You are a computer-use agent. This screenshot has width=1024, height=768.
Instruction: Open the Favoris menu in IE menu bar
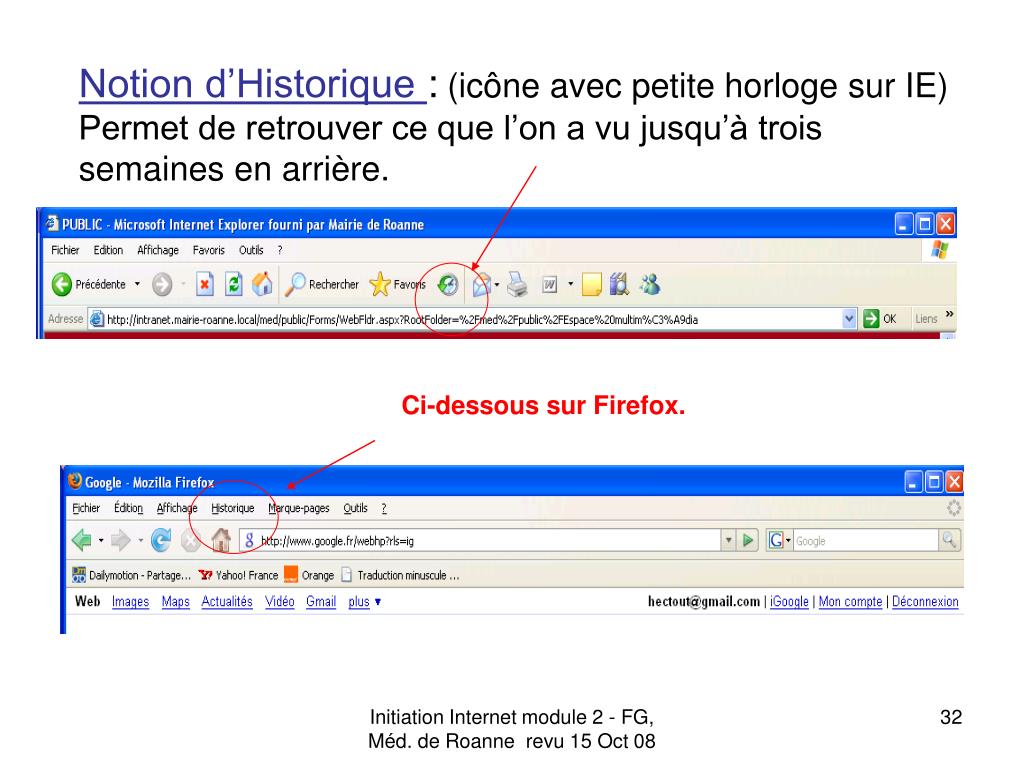click(208, 250)
